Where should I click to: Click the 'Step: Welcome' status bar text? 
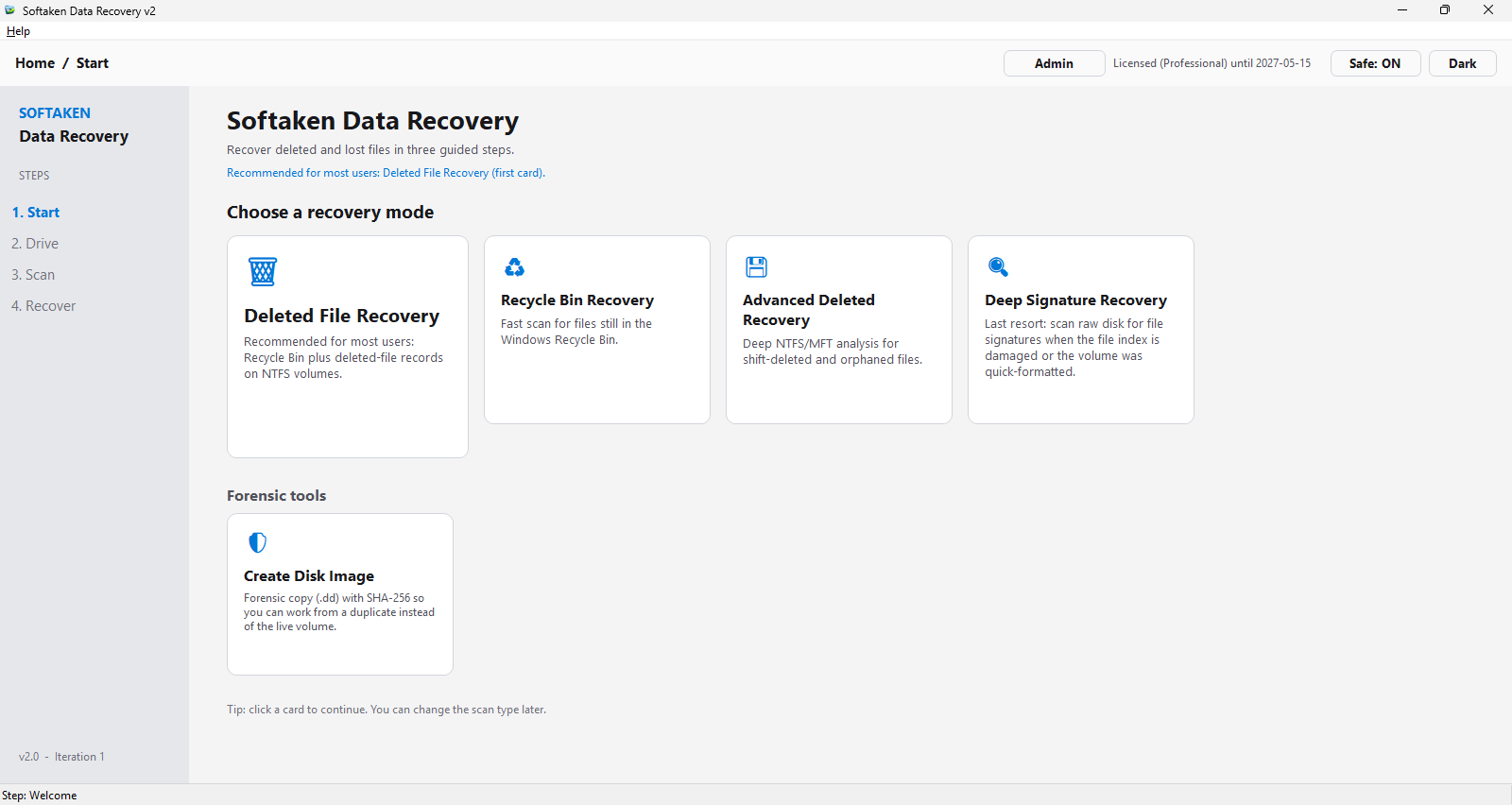click(x=40, y=796)
